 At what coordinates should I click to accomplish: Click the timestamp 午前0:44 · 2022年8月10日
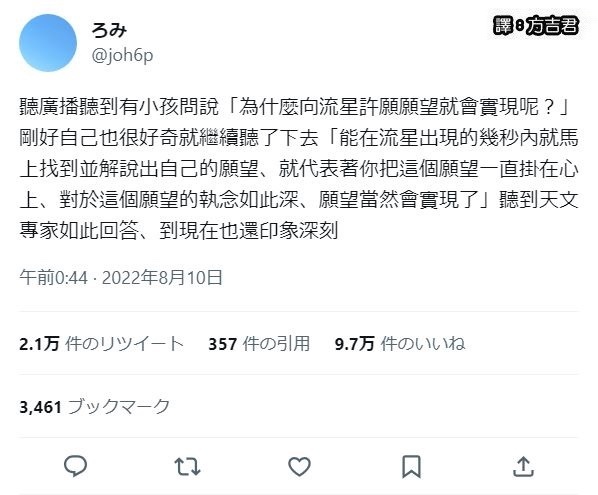121,277
